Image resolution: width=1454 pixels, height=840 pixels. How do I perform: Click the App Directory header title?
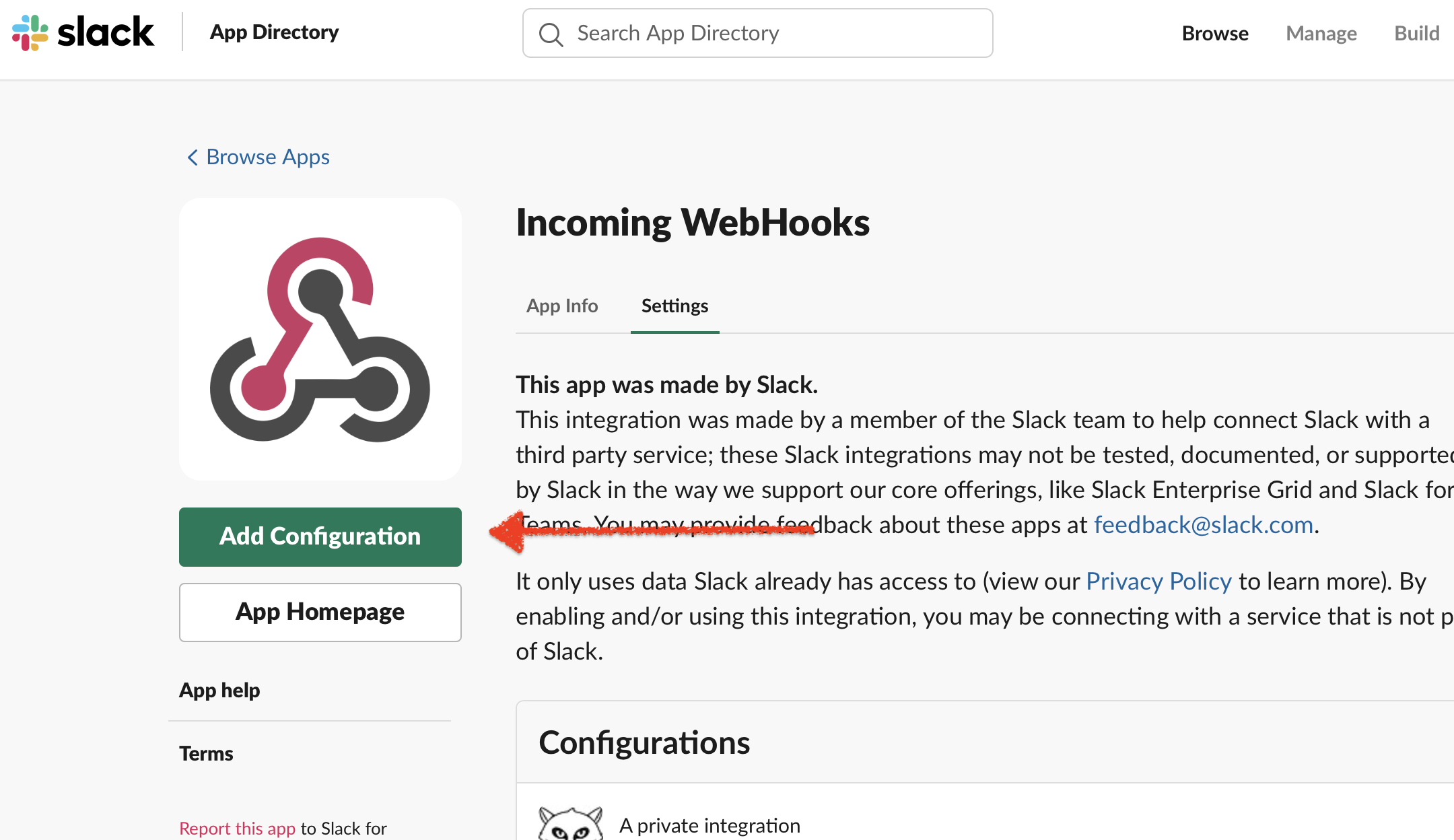[274, 32]
